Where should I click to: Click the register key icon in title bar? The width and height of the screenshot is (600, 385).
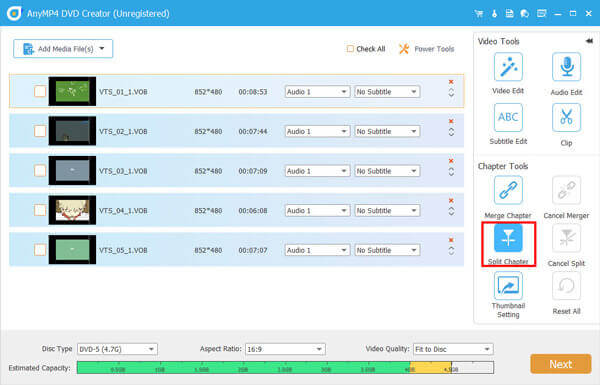click(494, 14)
